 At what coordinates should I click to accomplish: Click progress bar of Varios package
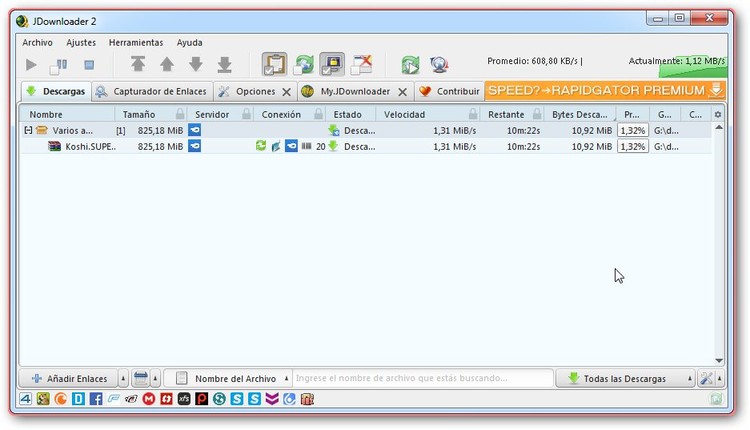pyautogui.click(x=633, y=131)
